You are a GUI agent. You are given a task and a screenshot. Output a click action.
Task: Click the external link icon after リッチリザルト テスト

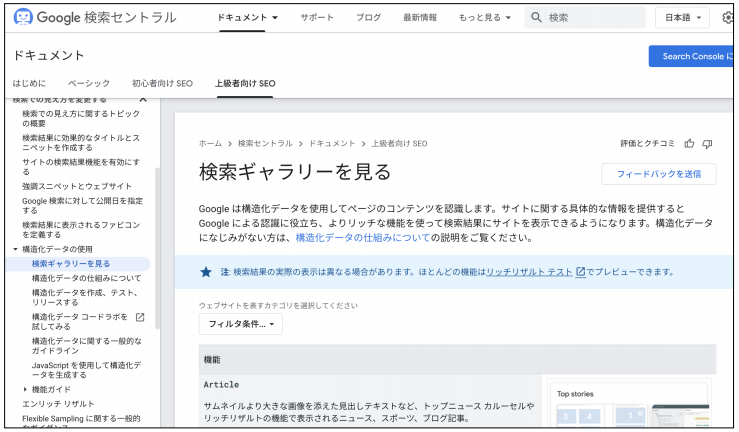click(x=581, y=272)
